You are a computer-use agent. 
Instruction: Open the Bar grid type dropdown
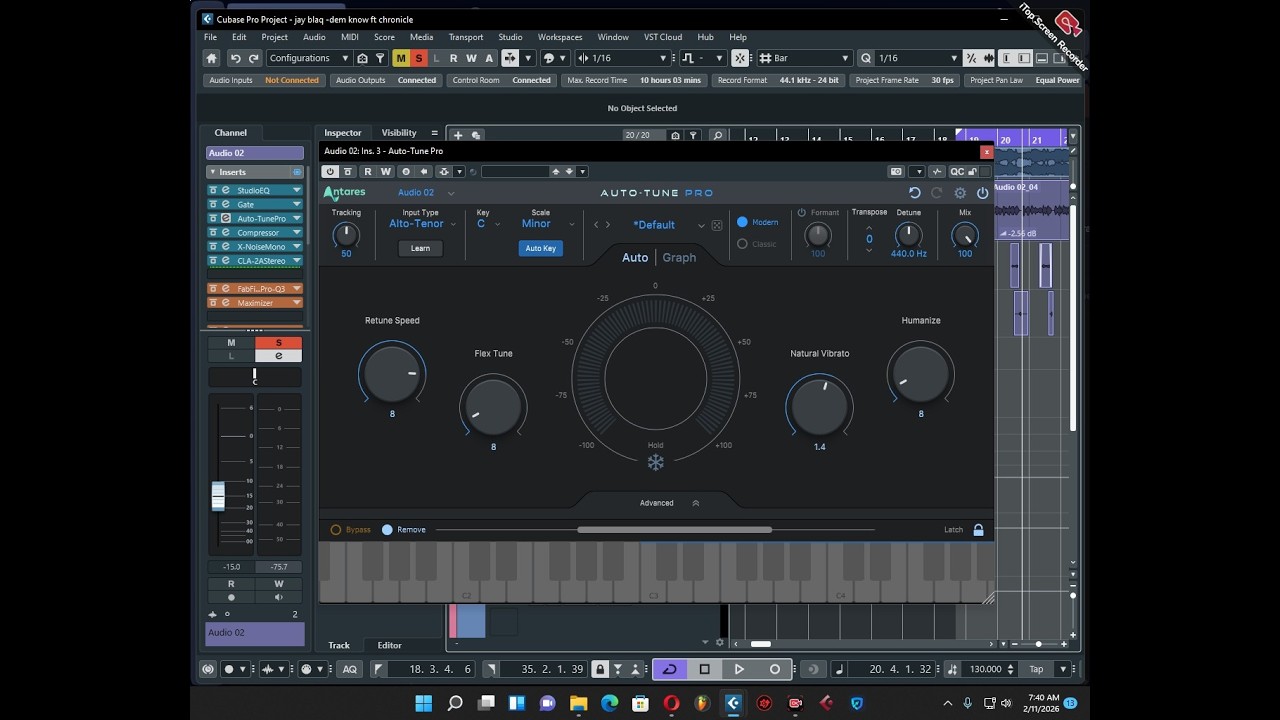[x=803, y=58]
